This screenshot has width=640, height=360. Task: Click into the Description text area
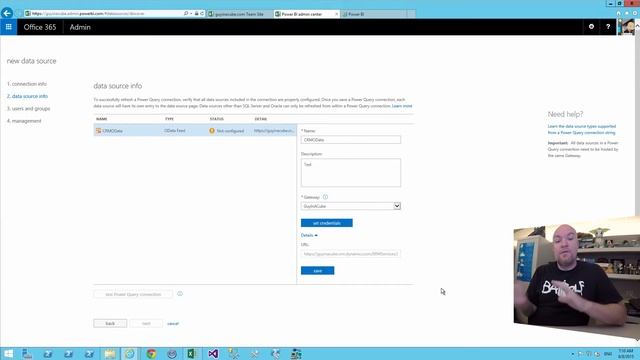click(x=351, y=173)
